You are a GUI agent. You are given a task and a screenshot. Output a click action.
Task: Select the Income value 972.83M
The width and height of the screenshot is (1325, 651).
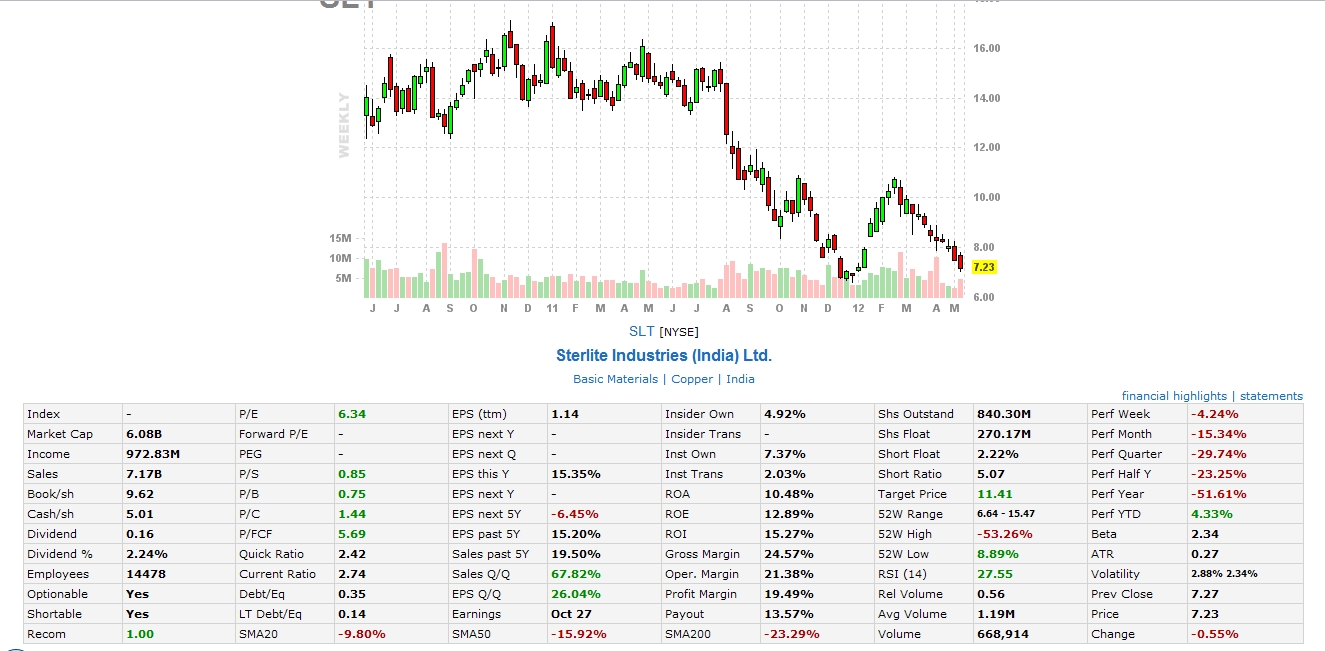(x=153, y=454)
